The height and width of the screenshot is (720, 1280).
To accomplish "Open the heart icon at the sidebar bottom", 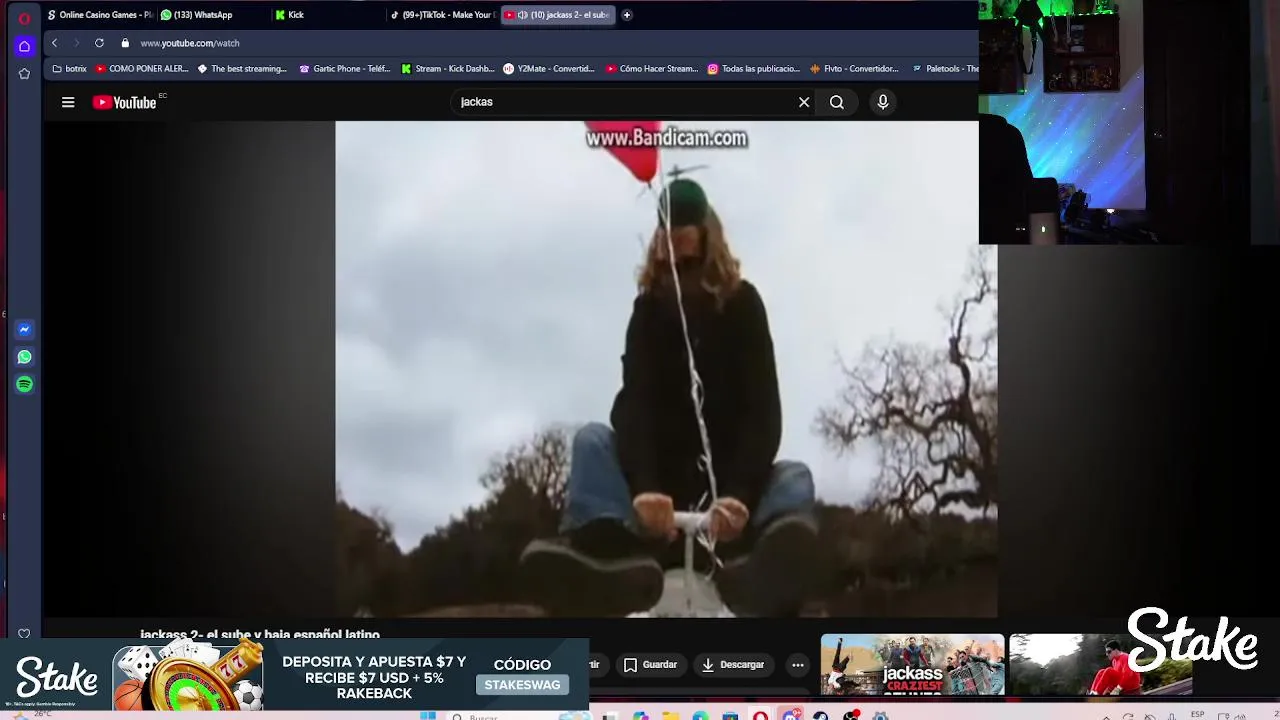I will click(x=24, y=633).
